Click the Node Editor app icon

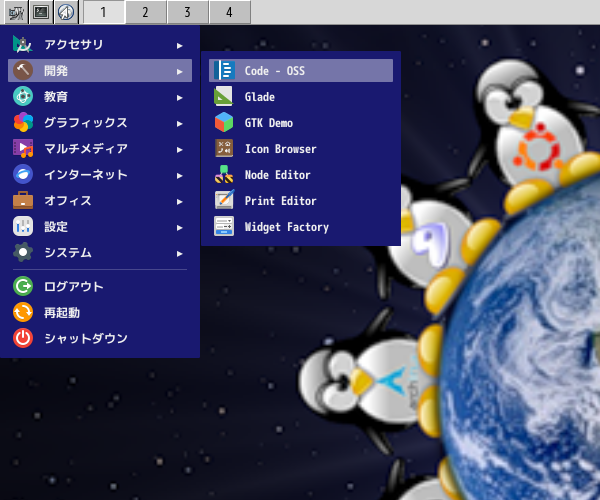[224, 174]
